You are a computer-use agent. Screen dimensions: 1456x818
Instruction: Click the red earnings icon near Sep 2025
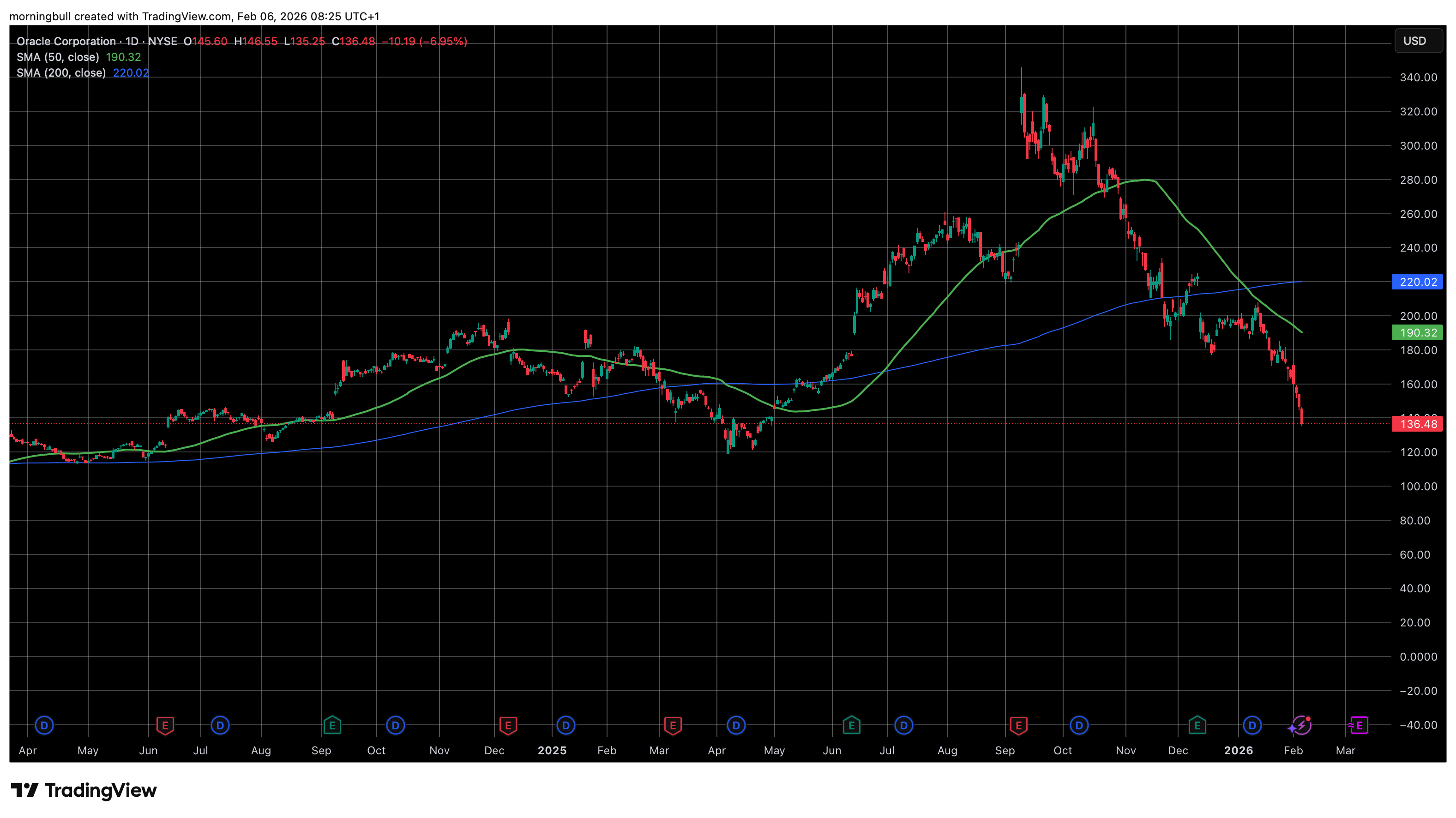pyautogui.click(x=1018, y=725)
